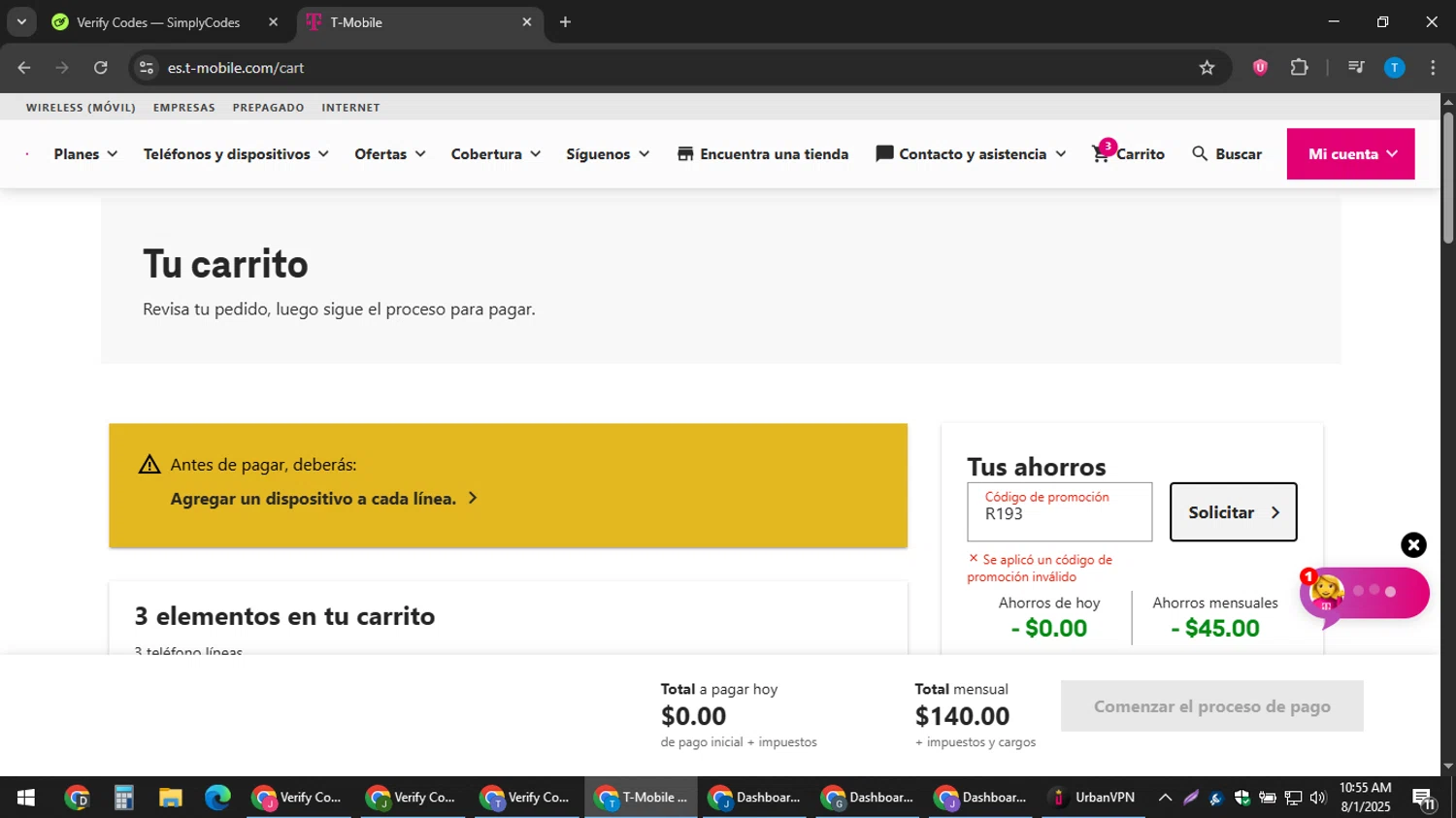Open the Chrome profile avatar
This screenshot has width=1456, height=818.
tap(1394, 68)
